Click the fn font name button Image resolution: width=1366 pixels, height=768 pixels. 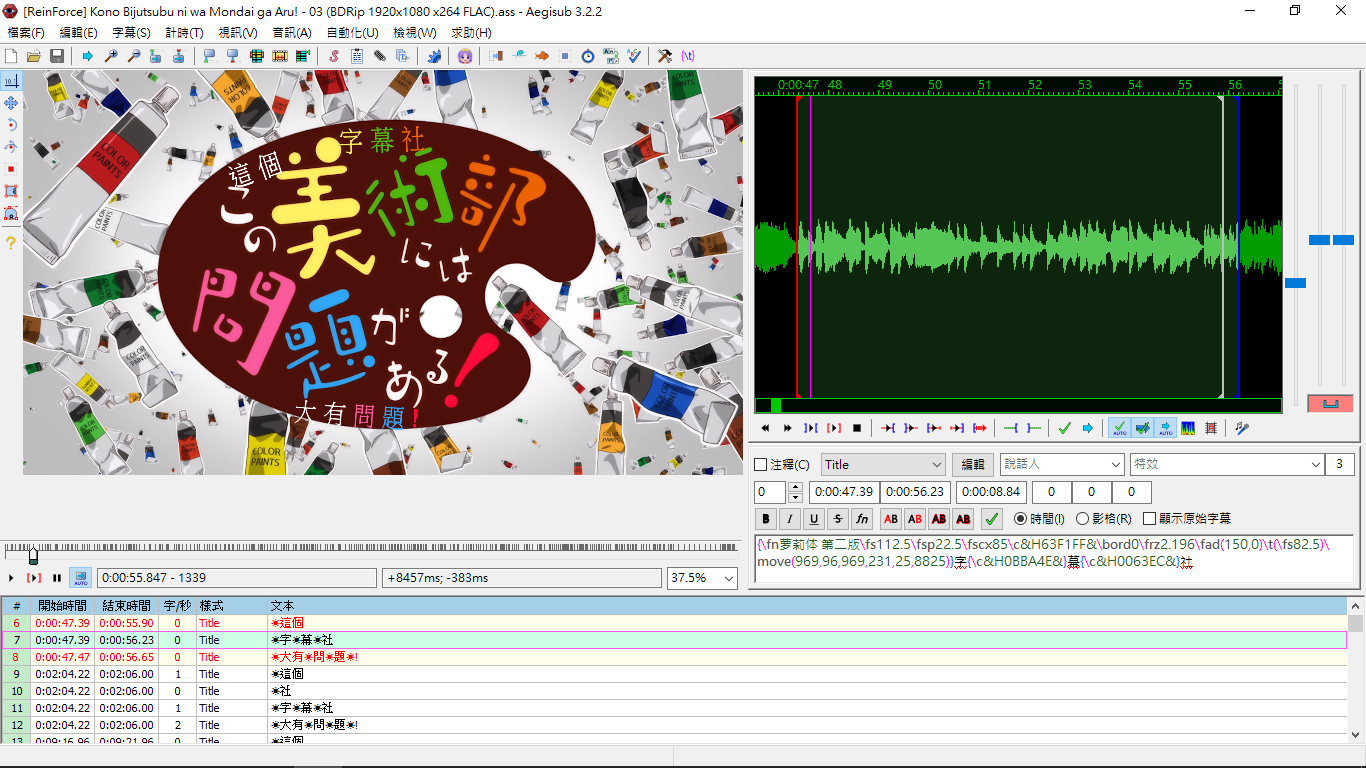(x=862, y=519)
